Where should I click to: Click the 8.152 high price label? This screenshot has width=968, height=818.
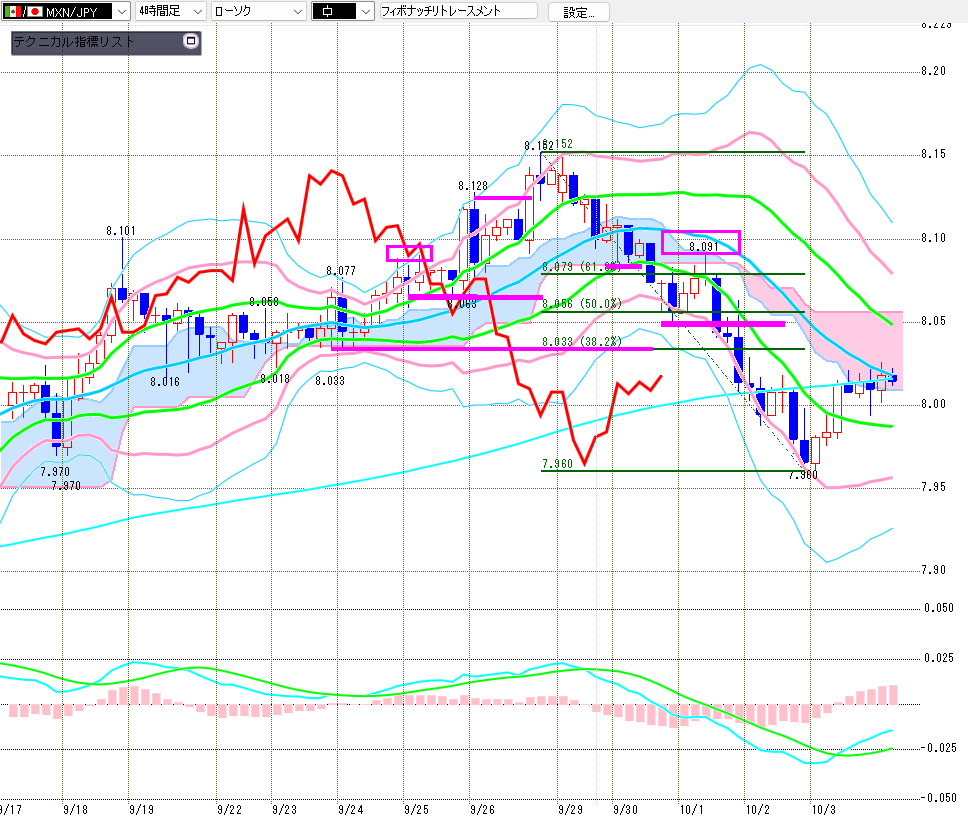(548, 145)
